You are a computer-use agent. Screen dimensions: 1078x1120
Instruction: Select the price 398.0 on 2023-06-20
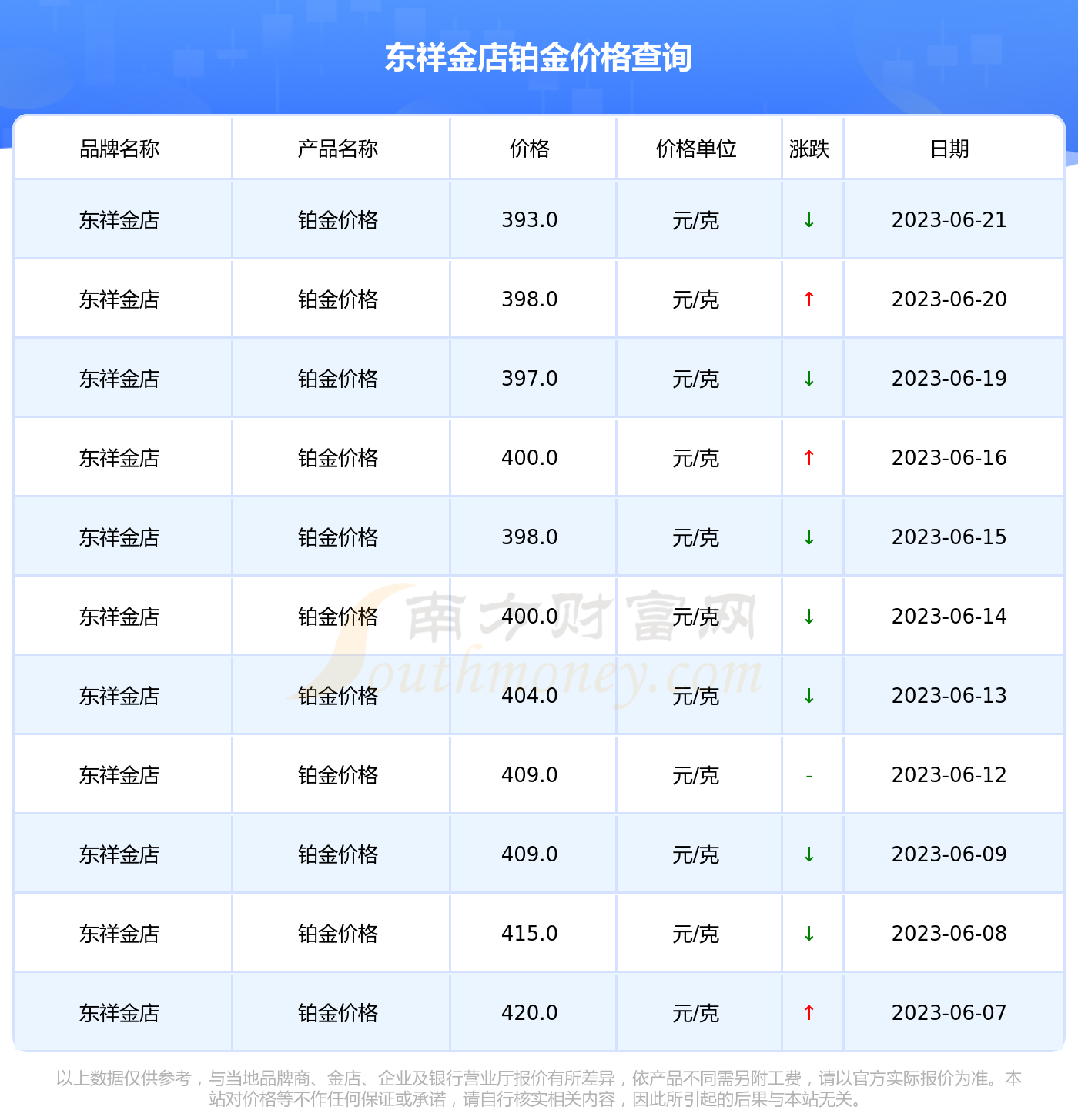point(530,299)
